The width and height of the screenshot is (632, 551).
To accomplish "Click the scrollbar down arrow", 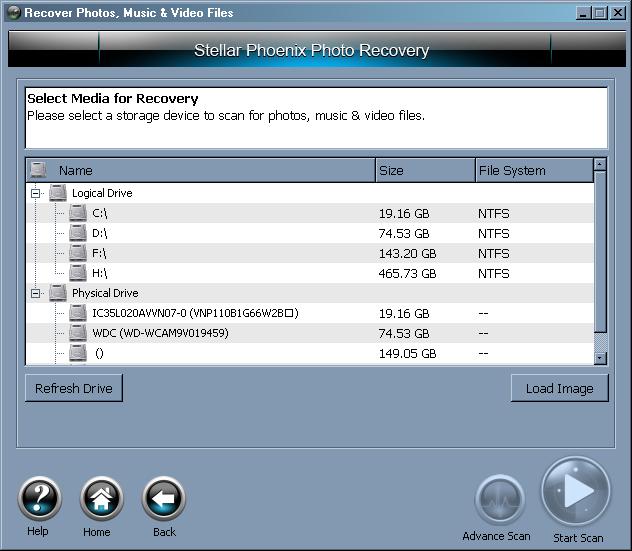I will [x=600, y=358].
